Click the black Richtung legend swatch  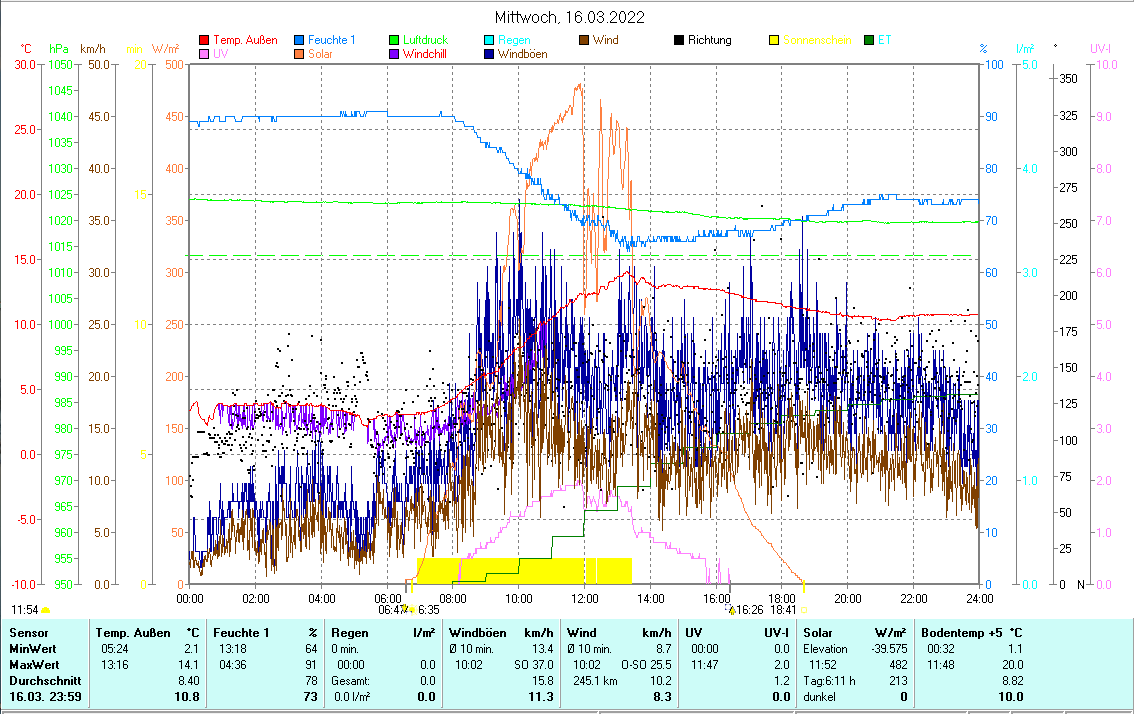[679, 40]
